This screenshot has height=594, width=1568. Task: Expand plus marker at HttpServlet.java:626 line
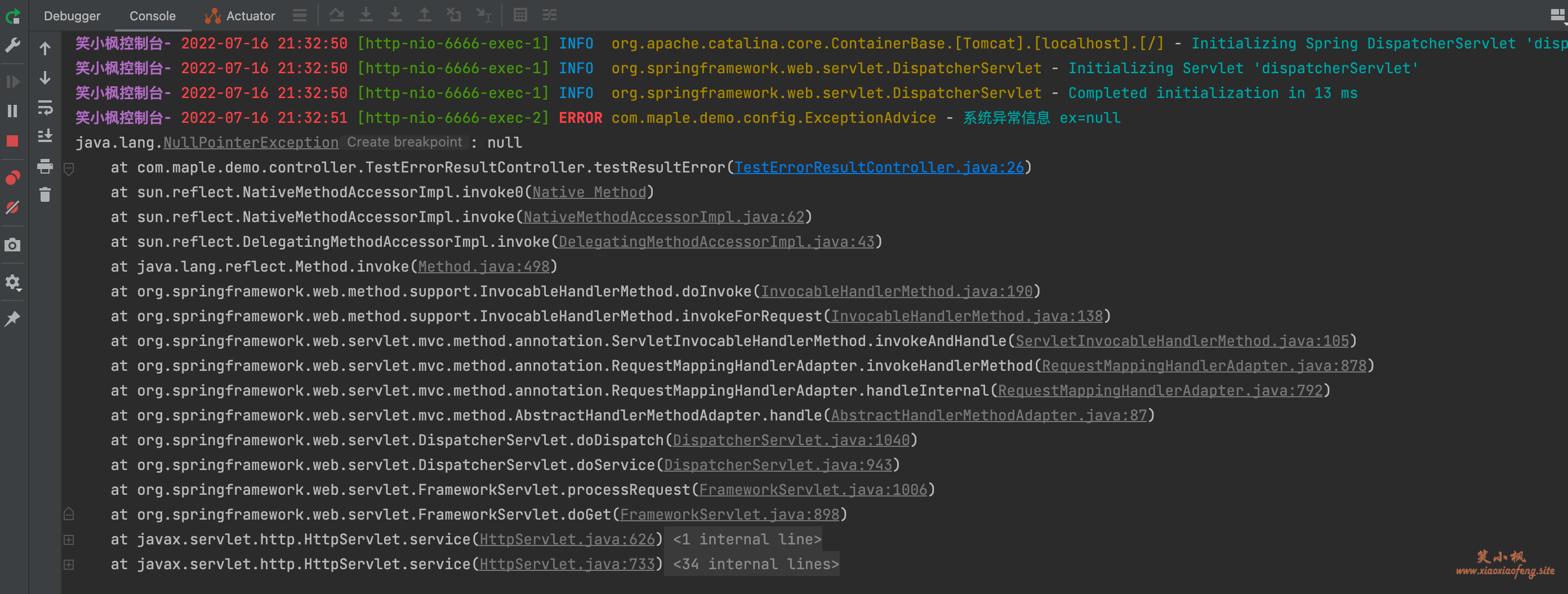69,540
